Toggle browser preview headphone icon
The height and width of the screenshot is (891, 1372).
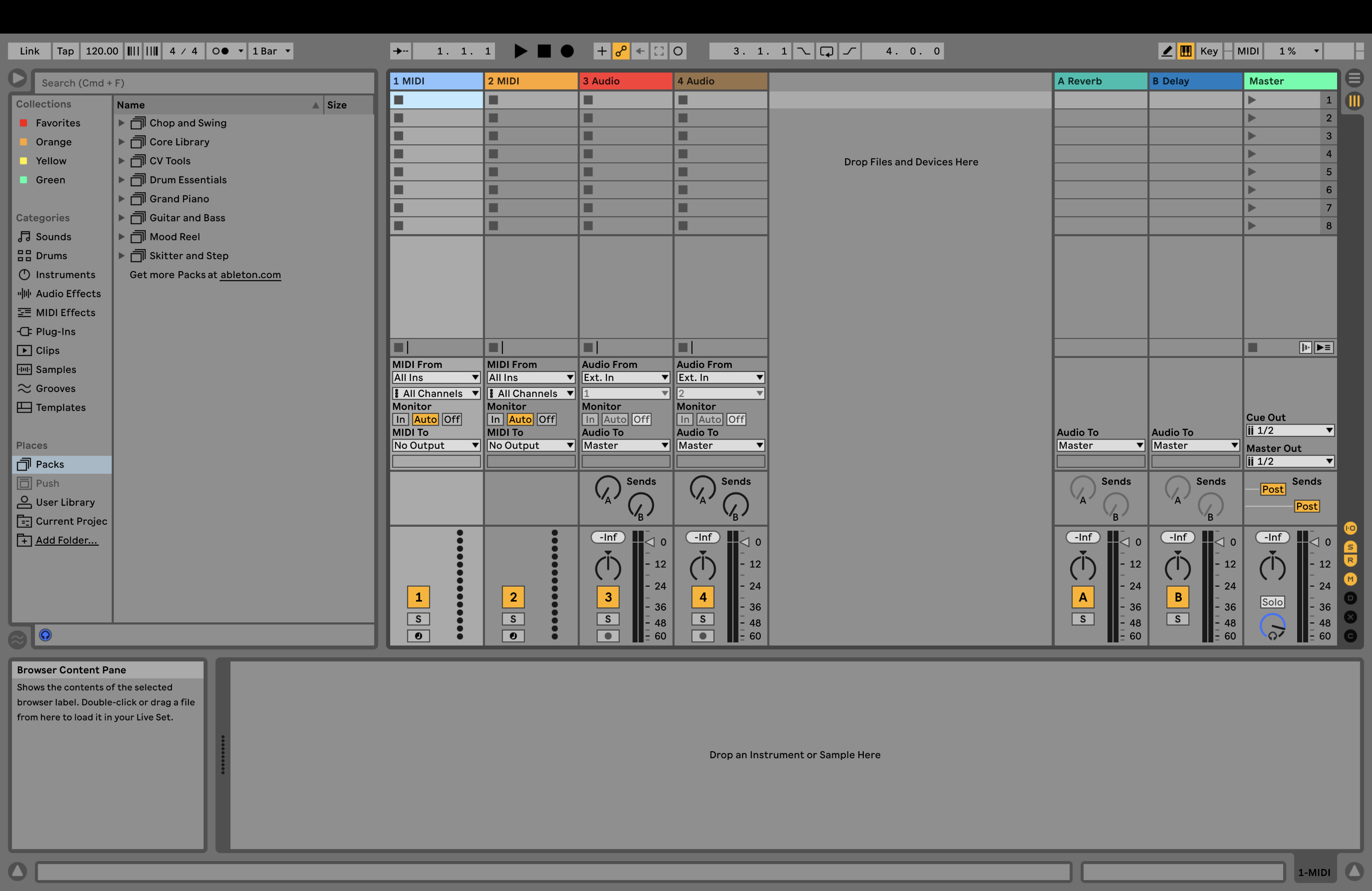[x=45, y=635]
